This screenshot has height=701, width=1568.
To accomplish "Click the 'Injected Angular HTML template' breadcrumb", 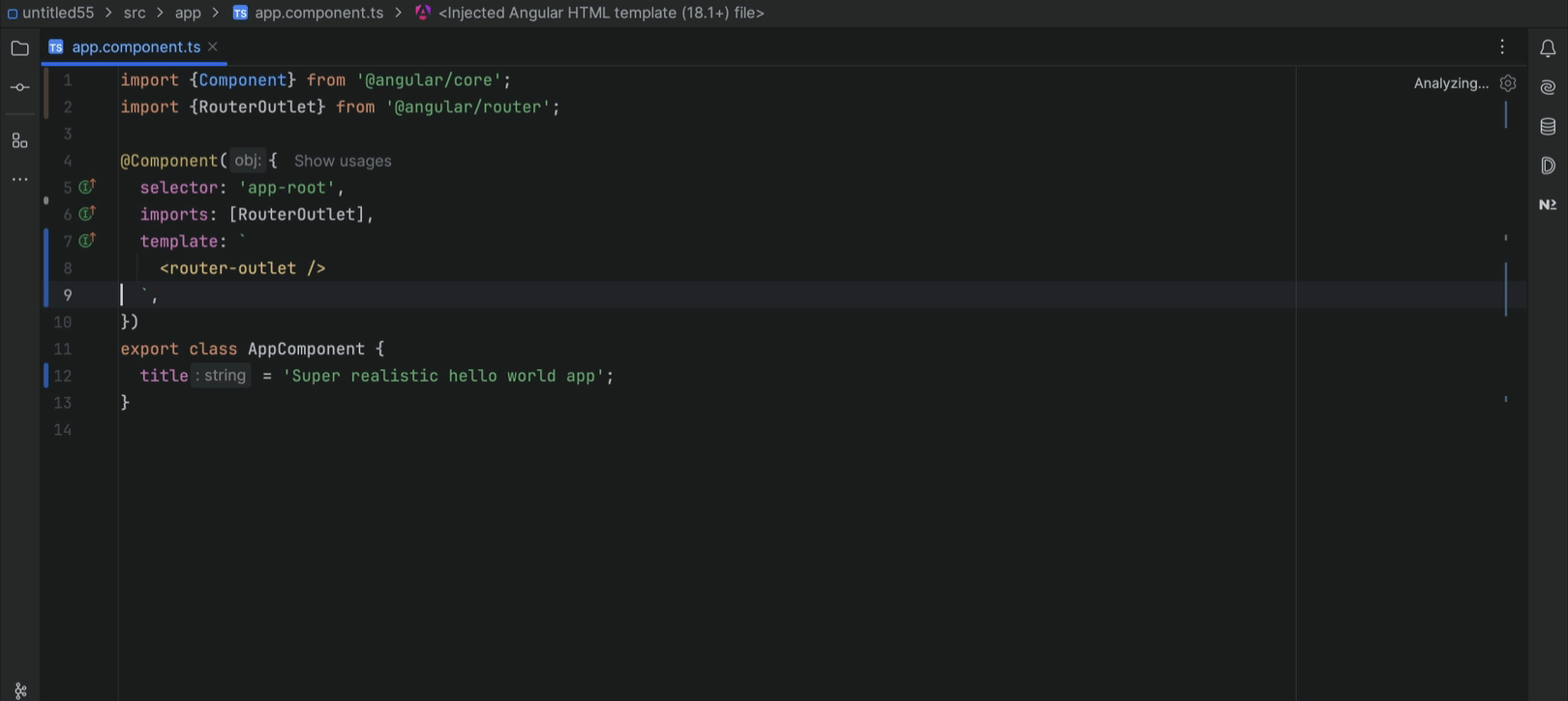I will pos(600,13).
